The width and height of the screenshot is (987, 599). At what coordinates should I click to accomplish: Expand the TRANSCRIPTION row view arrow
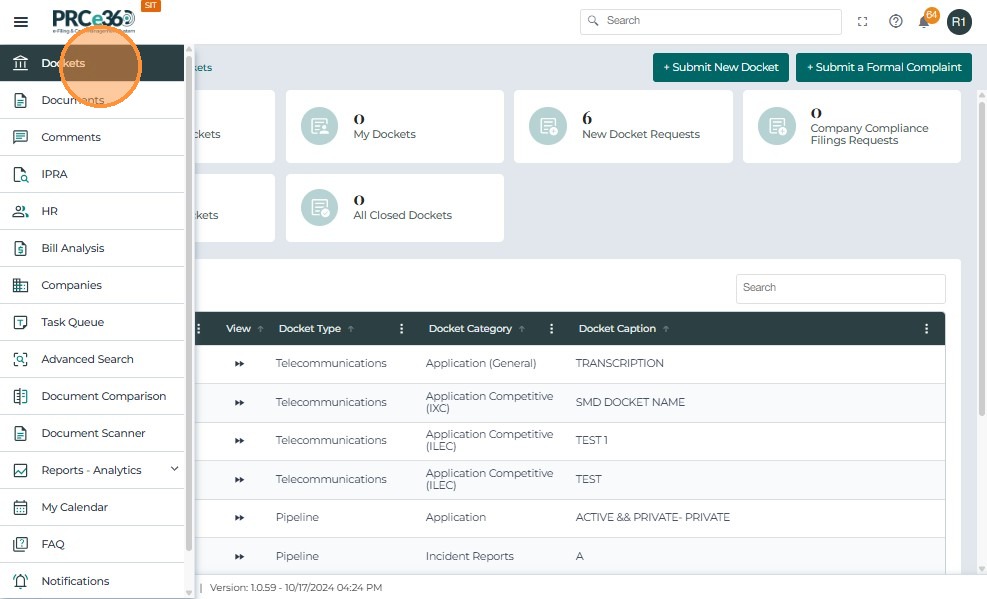pyautogui.click(x=239, y=364)
